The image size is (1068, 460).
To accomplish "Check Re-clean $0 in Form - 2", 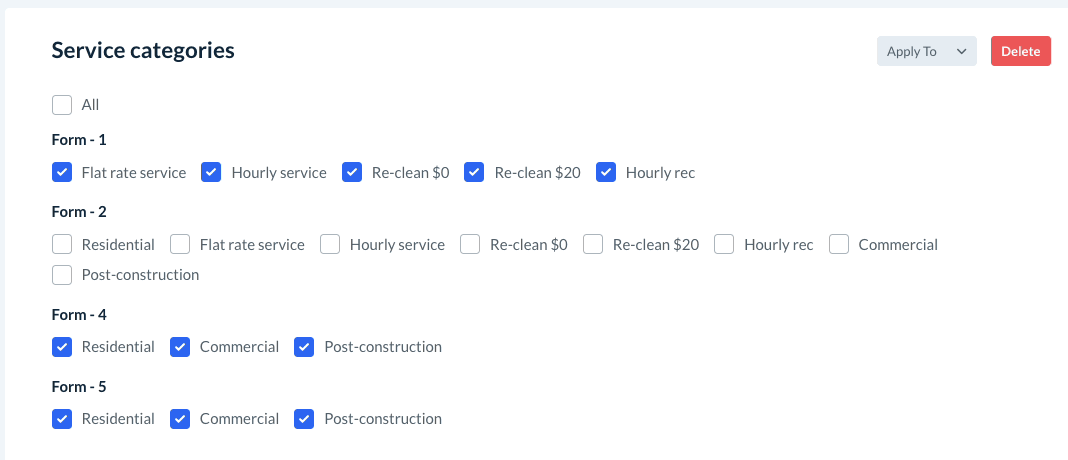I will pos(470,244).
